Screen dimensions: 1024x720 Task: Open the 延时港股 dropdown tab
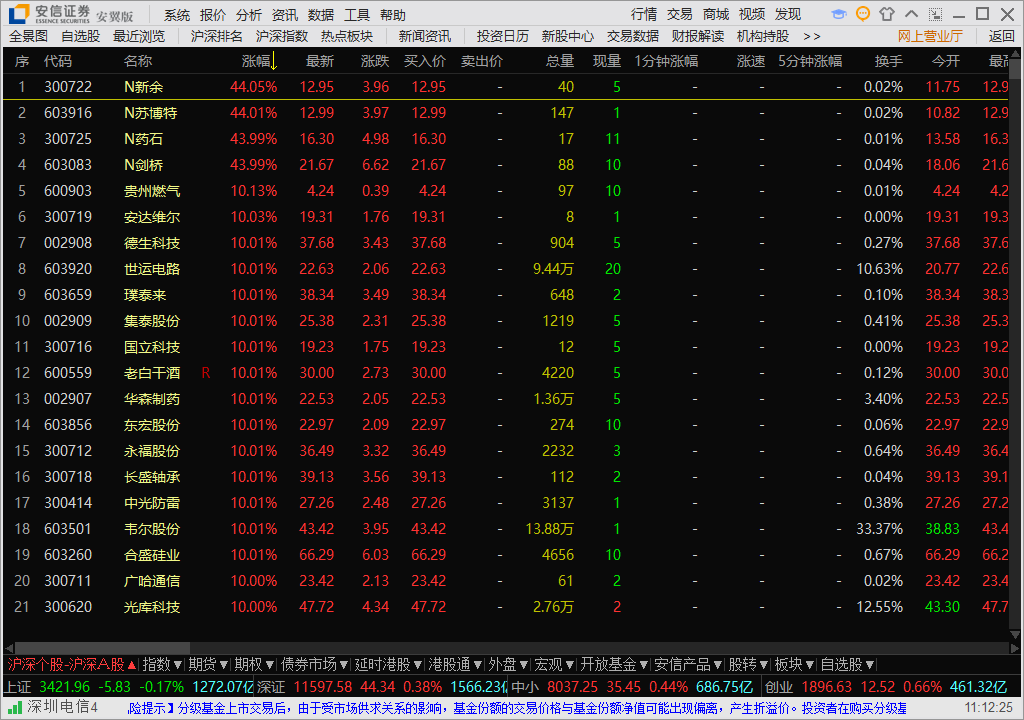pos(388,664)
